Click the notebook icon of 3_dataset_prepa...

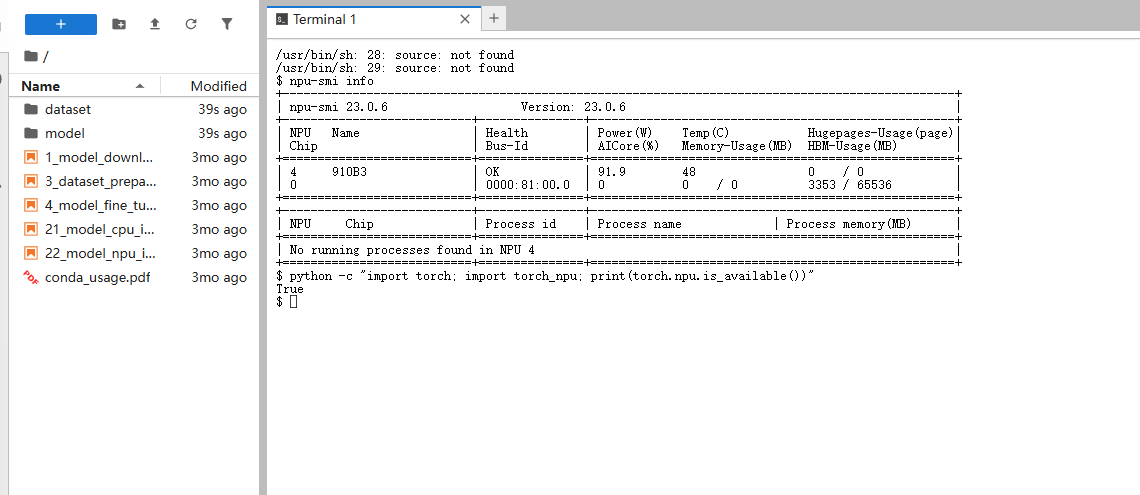coord(31,181)
